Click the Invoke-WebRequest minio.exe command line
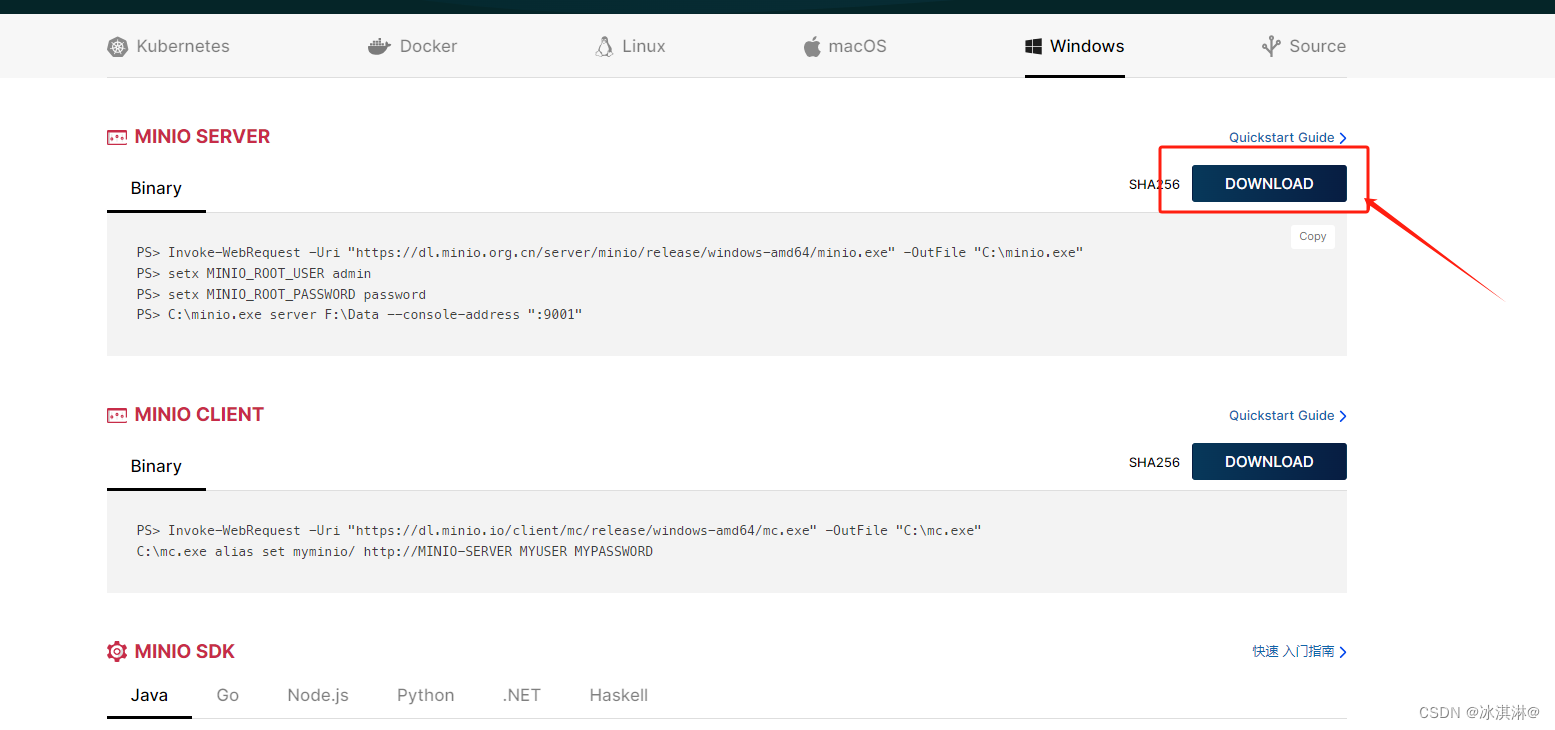Image resolution: width=1555 pixels, height=730 pixels. [x=610, y=253]
